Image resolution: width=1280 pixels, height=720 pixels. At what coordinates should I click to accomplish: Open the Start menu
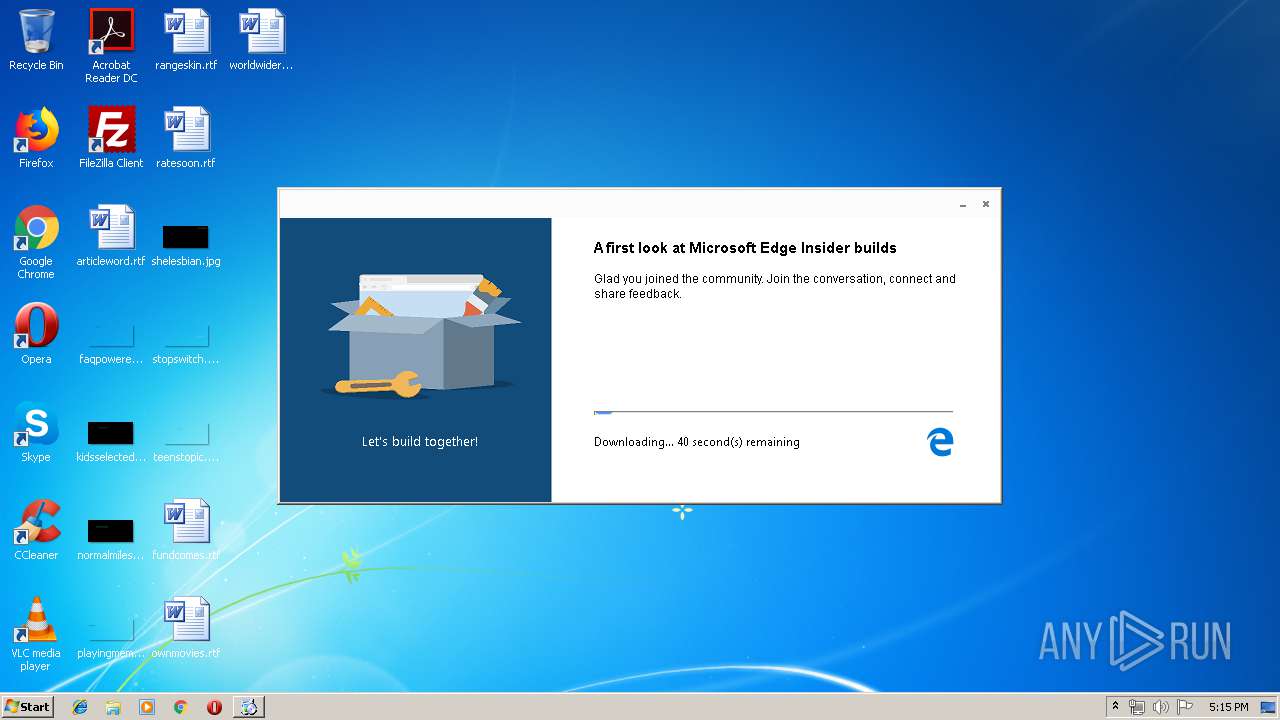(x=28, y=707)
